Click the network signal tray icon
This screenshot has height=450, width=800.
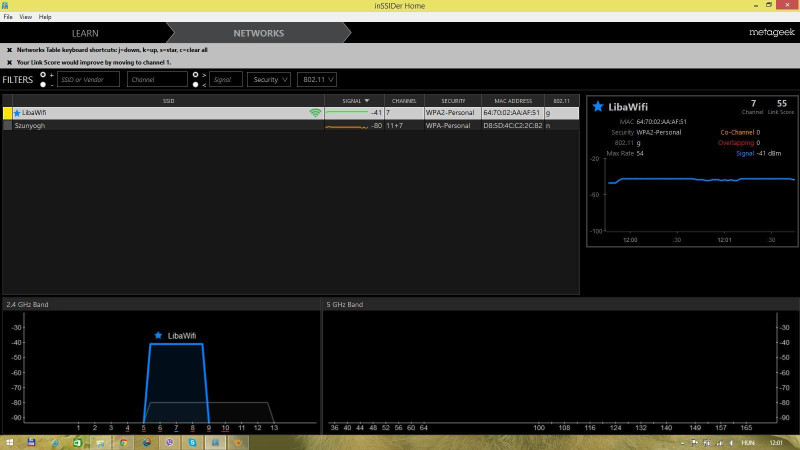(x=719, y=443)
